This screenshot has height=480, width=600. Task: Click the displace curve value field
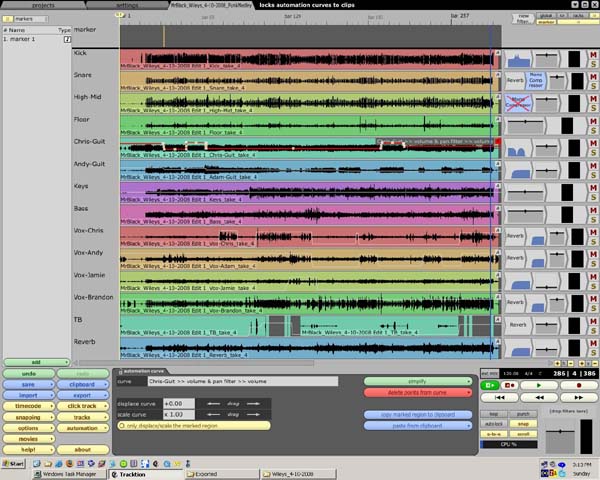[x=179, y=403]
